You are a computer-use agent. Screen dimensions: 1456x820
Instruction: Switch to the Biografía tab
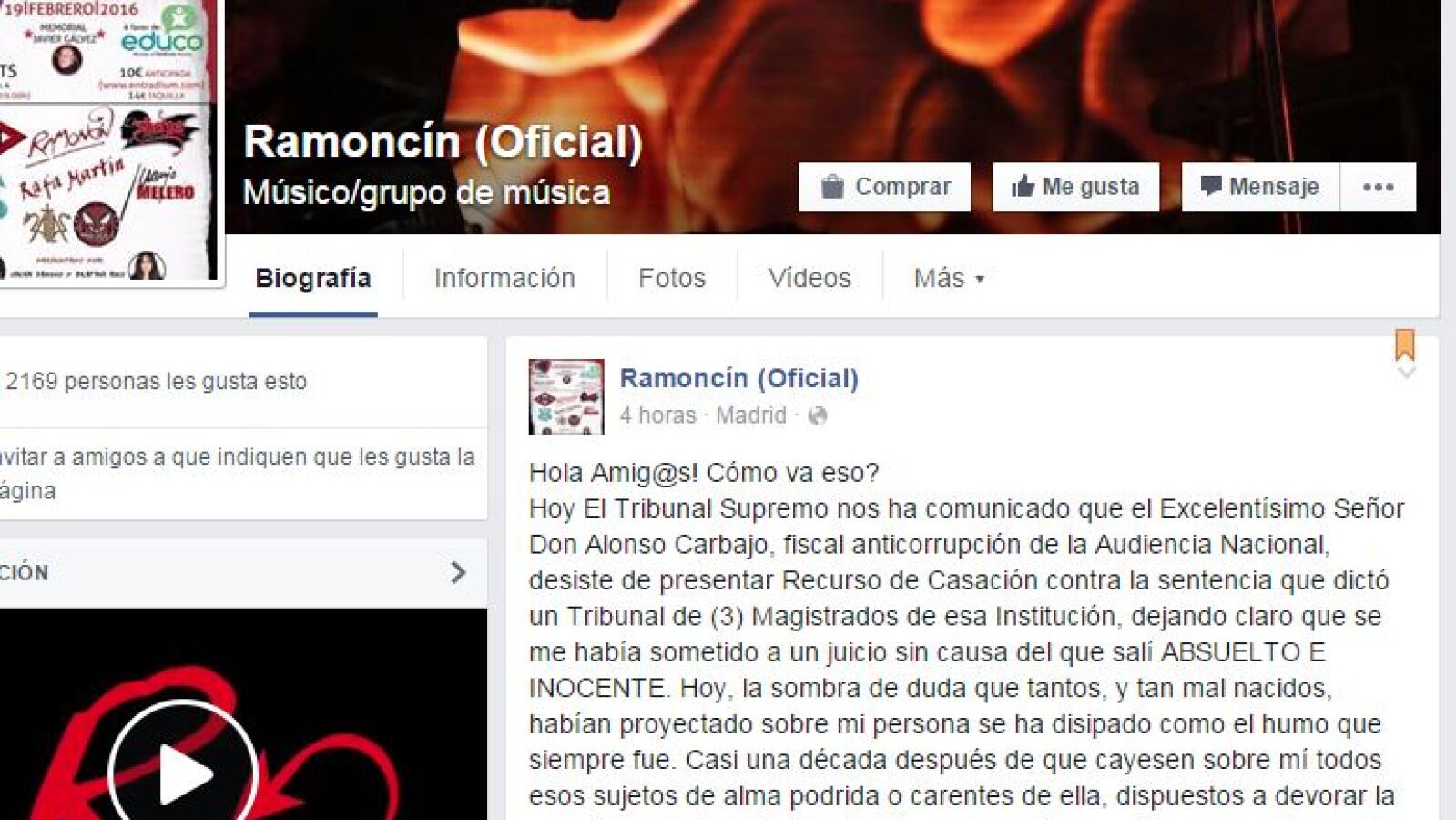313,278
